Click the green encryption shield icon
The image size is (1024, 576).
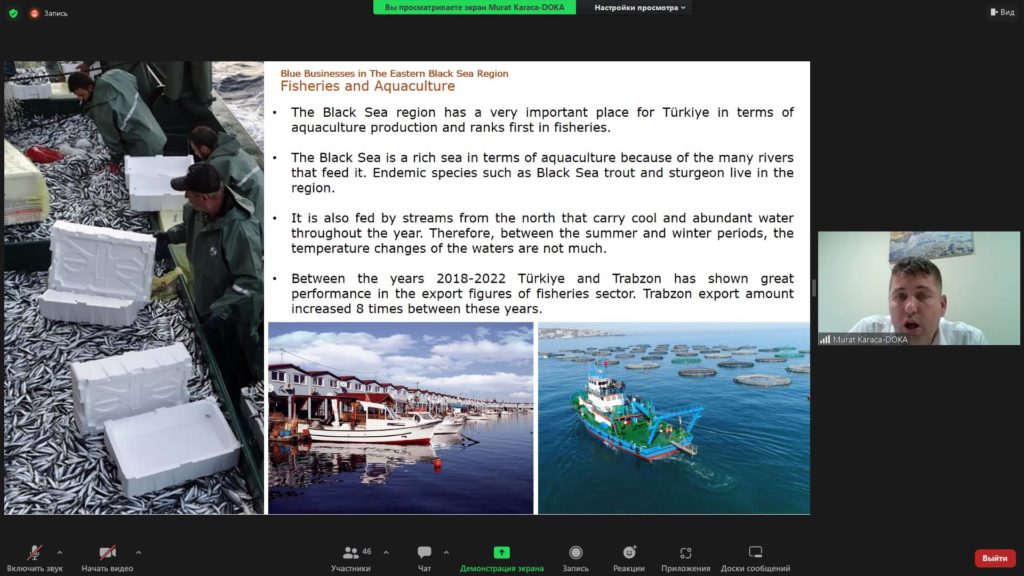pyautogui.click(x=13, y=13)
